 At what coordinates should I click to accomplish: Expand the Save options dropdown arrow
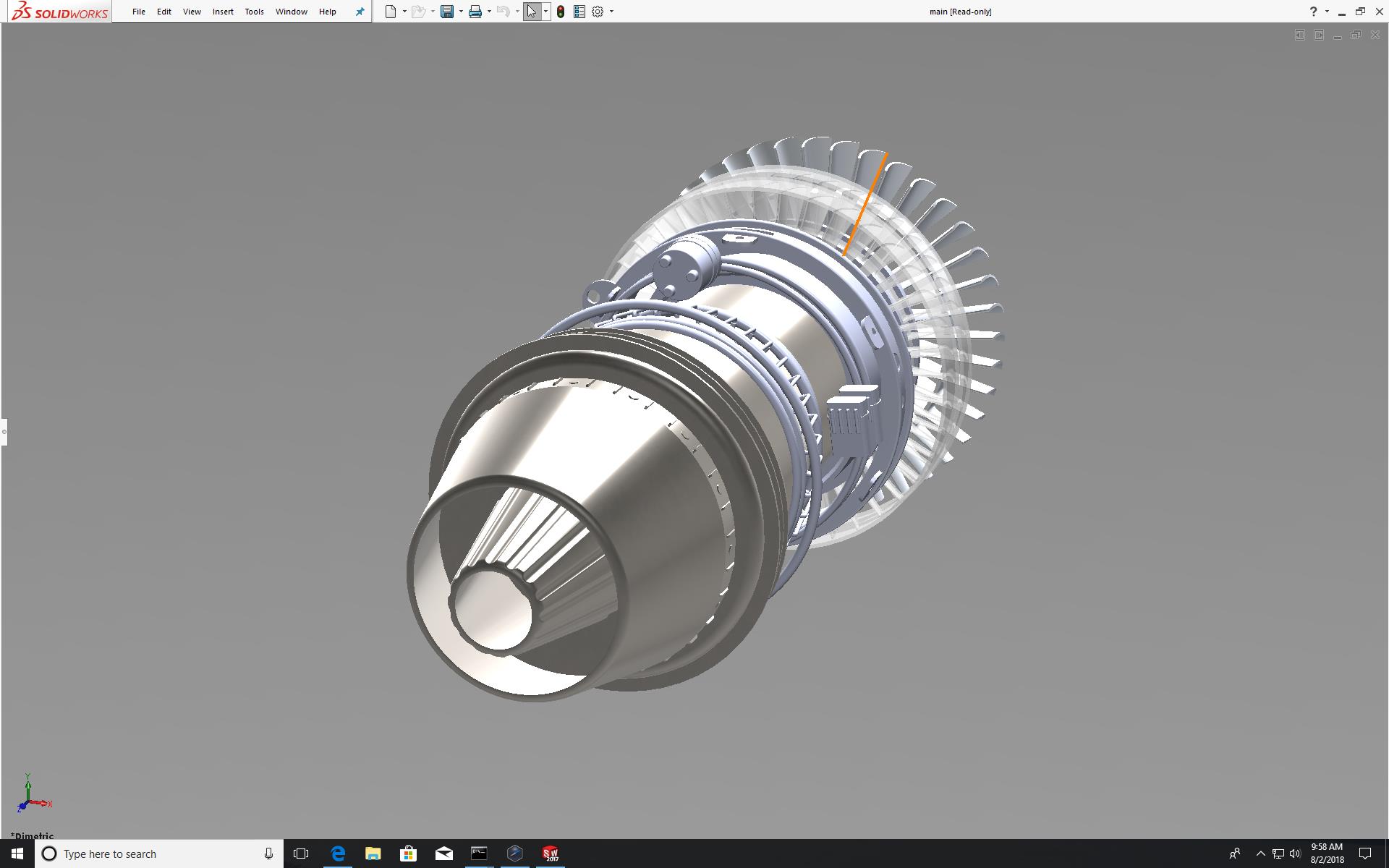point(461,12)
